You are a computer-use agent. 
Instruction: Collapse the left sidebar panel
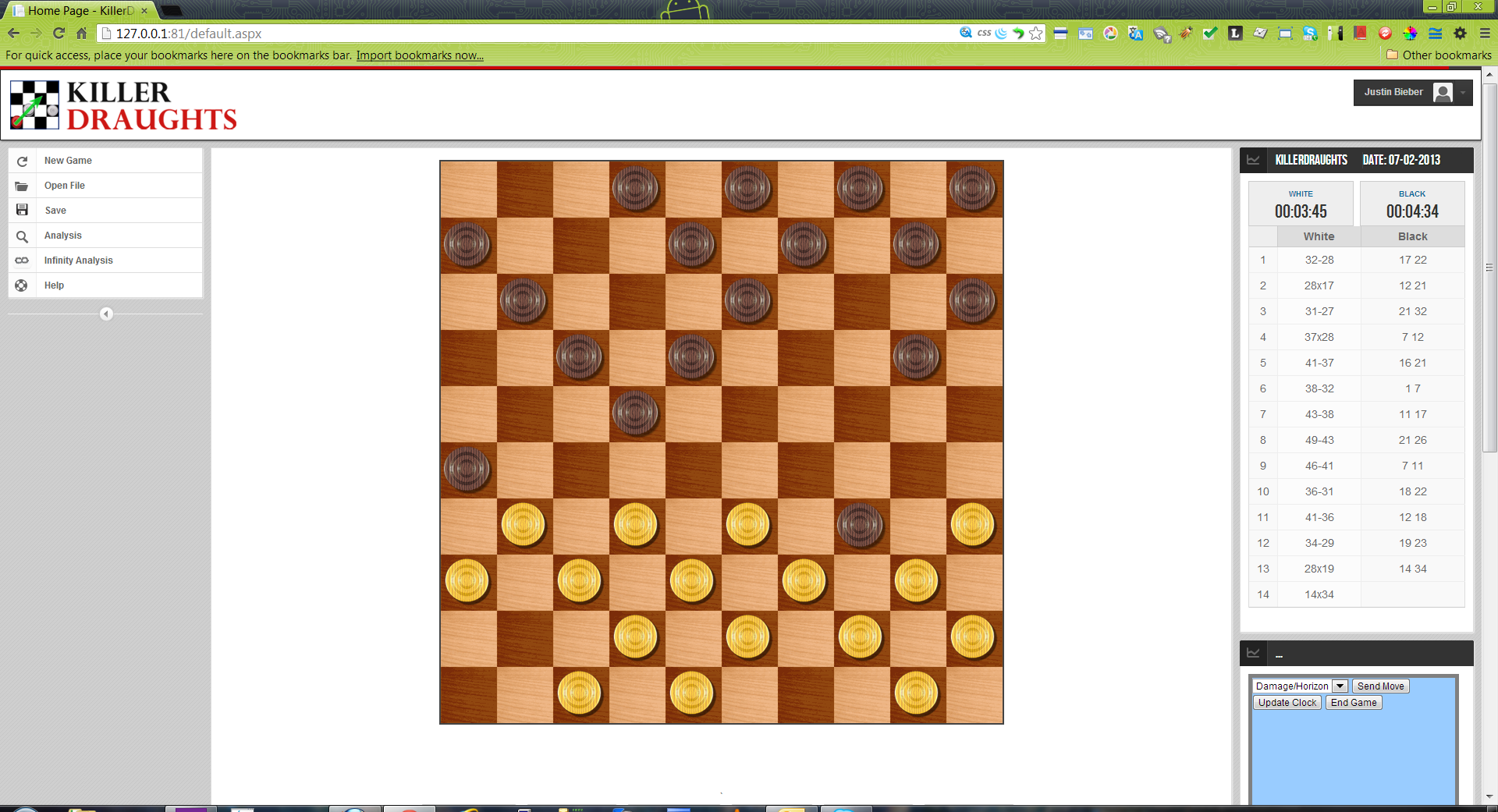click(x=106, y=314)
